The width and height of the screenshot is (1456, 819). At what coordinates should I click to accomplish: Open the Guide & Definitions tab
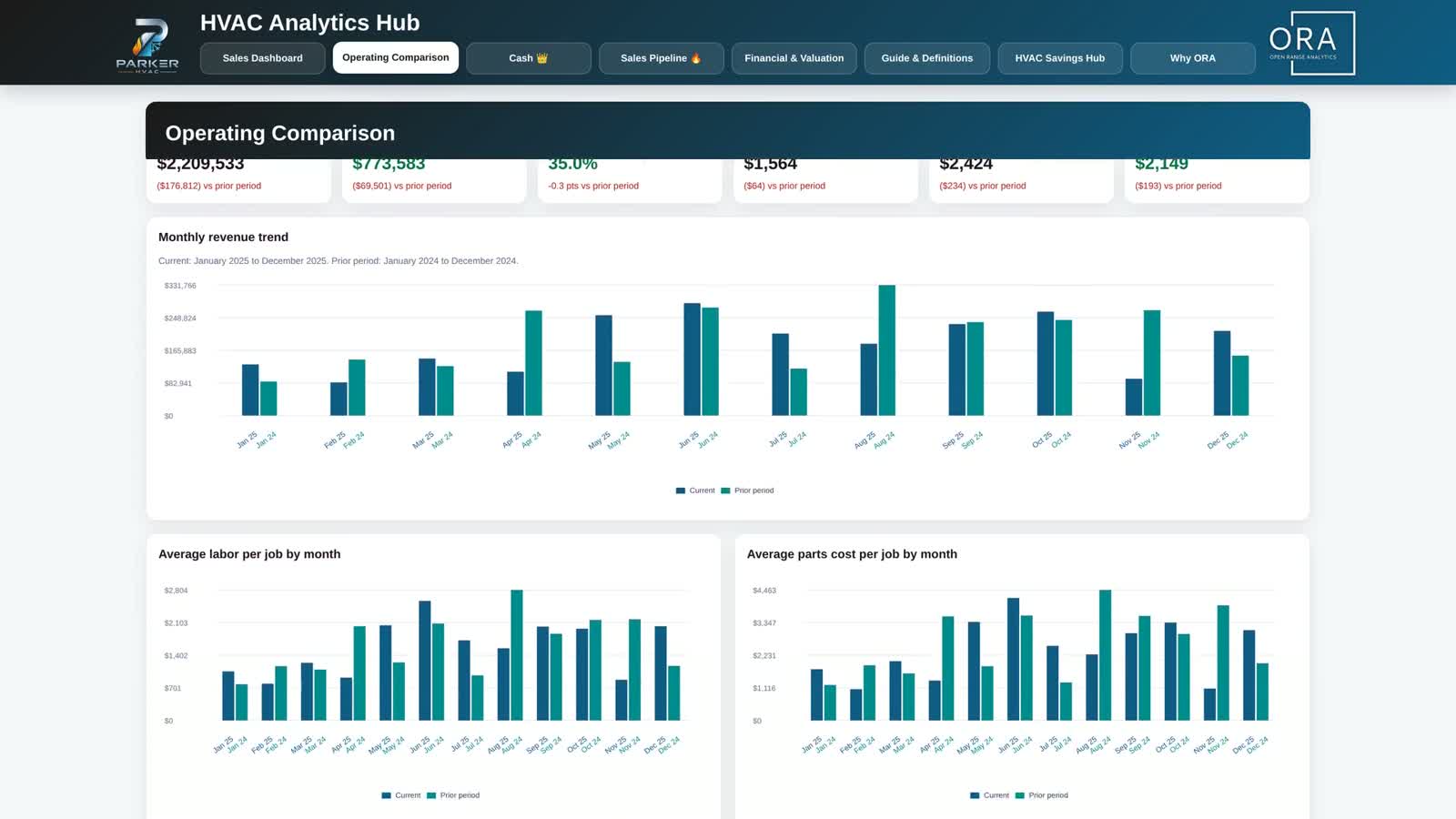point(926,58)
